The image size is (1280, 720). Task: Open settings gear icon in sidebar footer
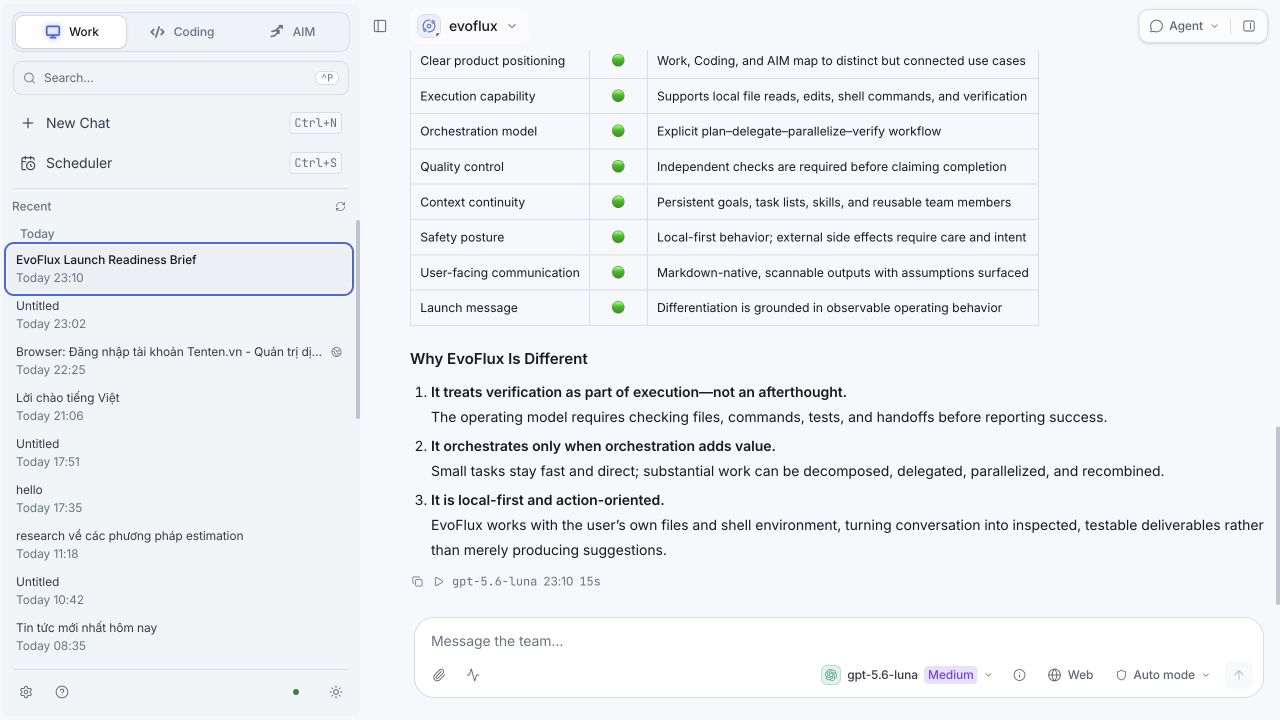[26, 692]
